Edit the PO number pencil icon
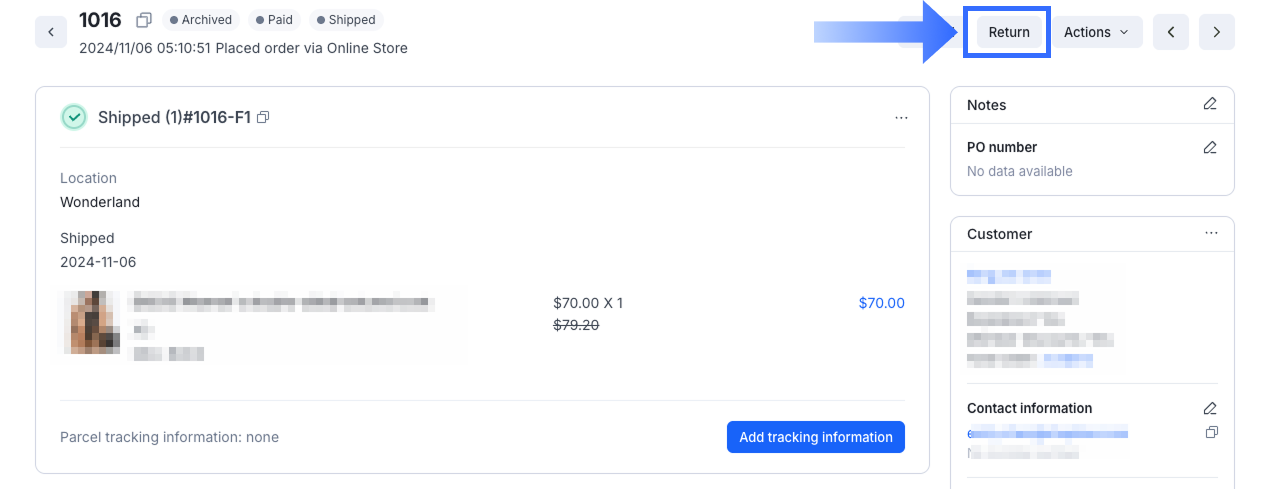 point(1210,147)
